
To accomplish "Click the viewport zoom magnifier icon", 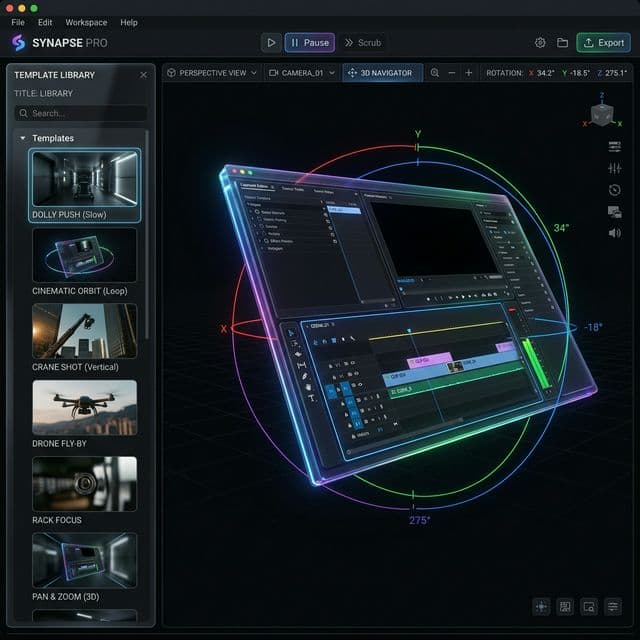I will point(435,73).
